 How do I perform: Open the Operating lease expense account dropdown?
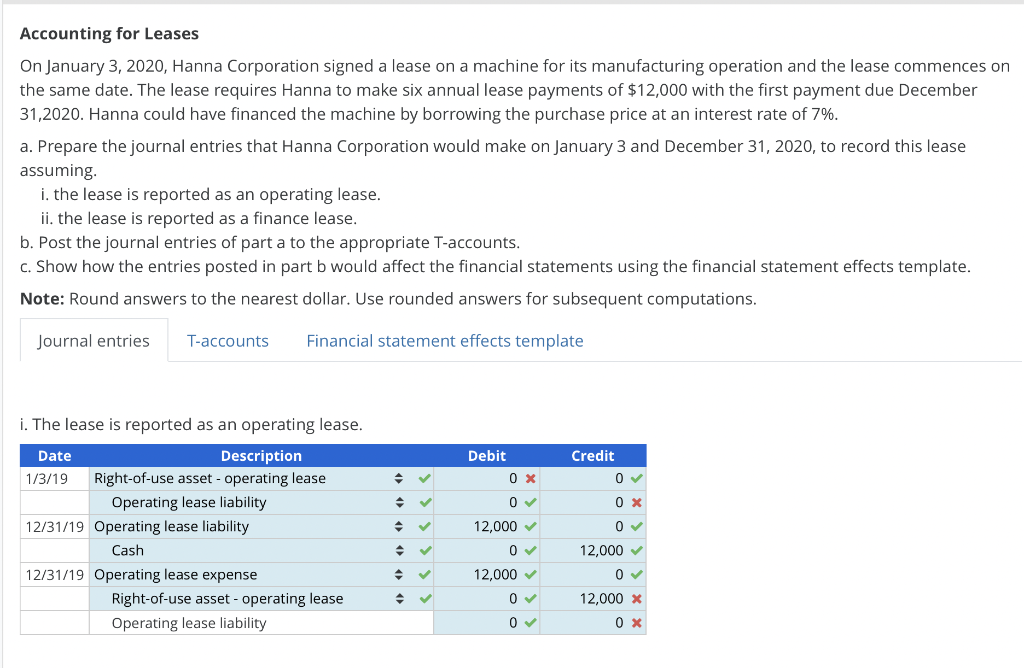399,574
